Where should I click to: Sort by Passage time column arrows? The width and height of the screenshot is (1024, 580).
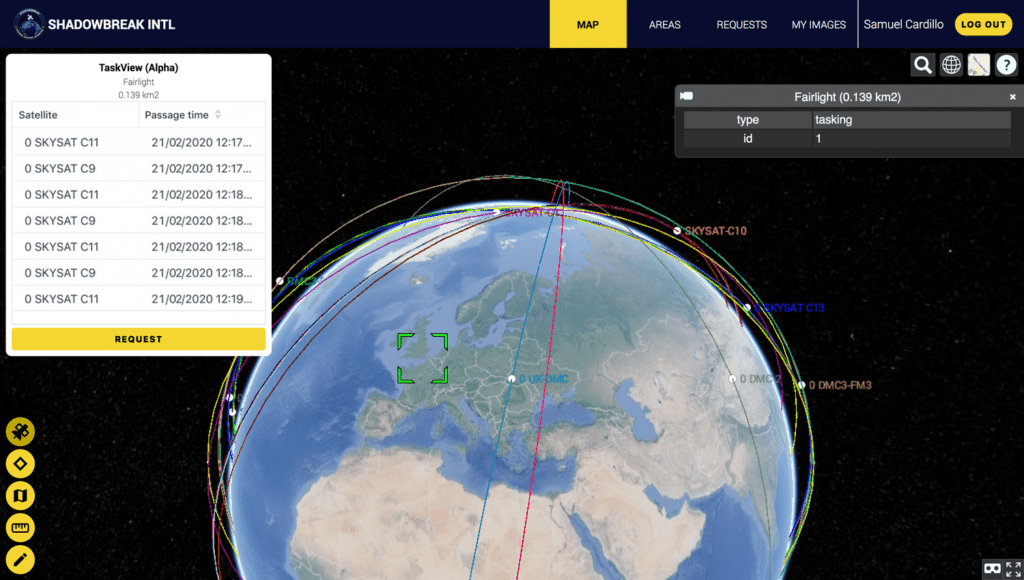pyautogui.click(x=218, y=115)
